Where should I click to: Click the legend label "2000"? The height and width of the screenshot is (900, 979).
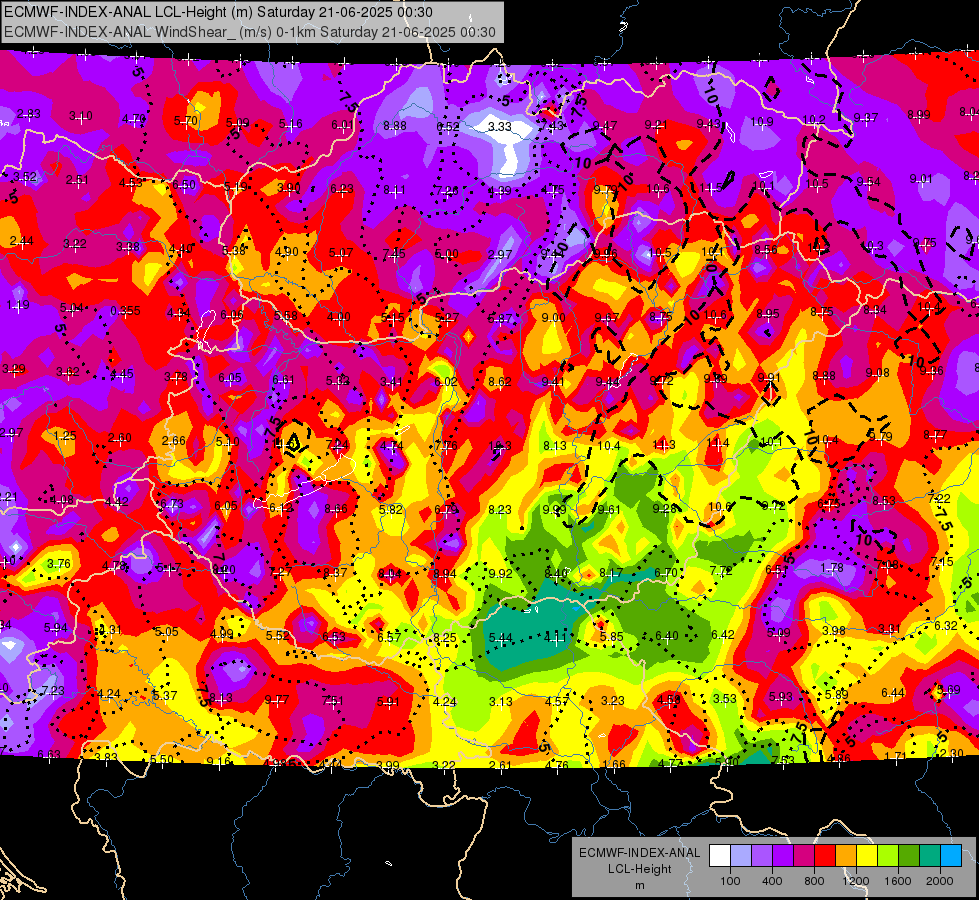point(939,881)
